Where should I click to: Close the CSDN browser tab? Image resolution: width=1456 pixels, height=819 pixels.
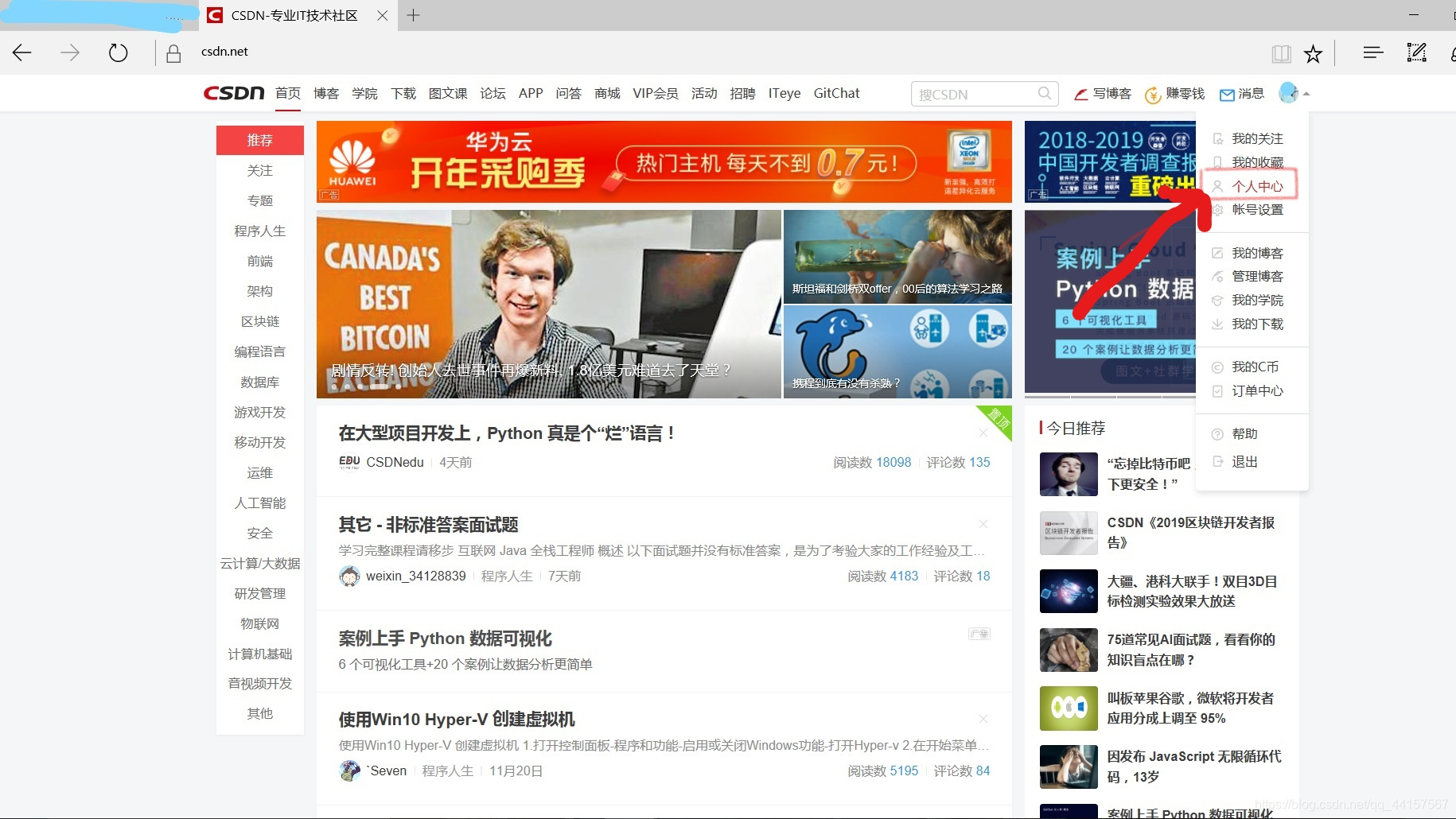click(382, 15)
